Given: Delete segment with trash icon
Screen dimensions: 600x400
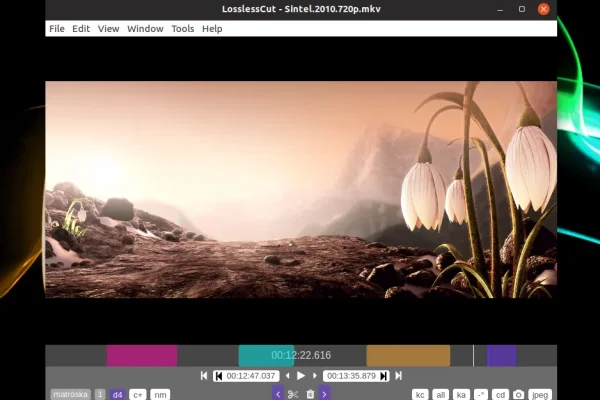Looking at the screenshot, I should tap(310, 394).
